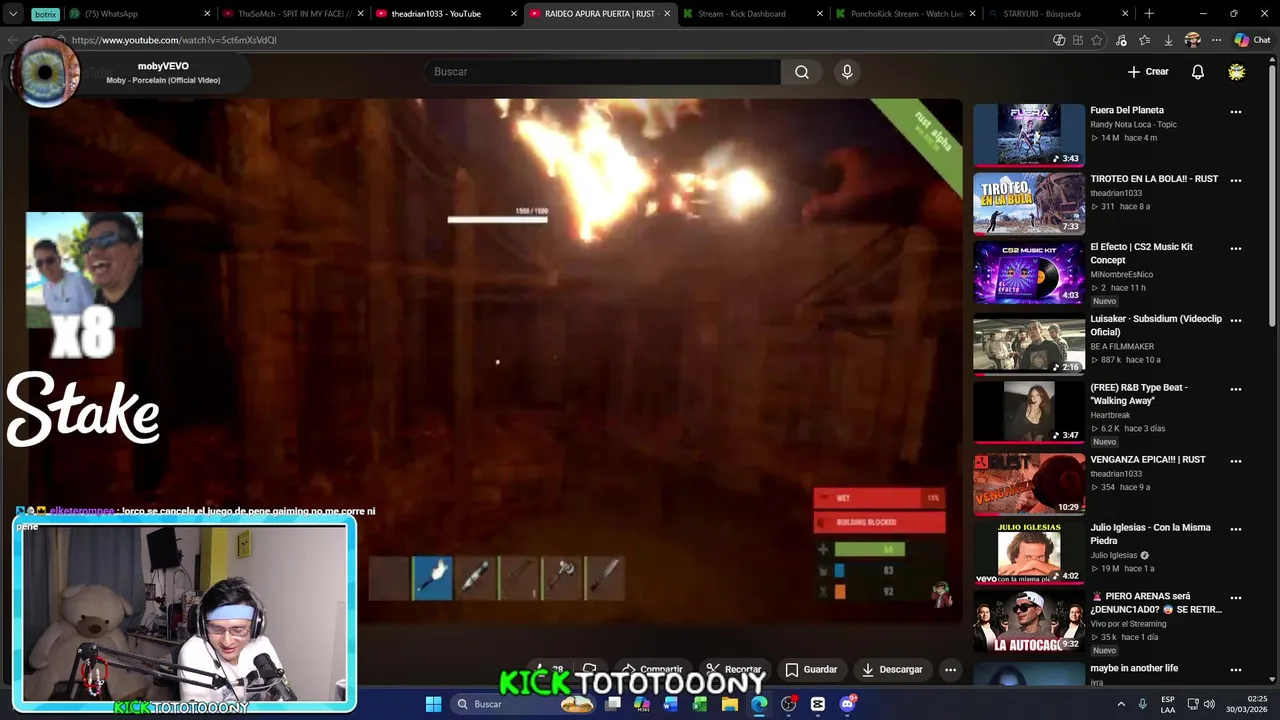Image resolution: width=1280 pixels, height=720 pixels.
Task: Open the Julio Iglesias Con la Misma Piedra title
Action: 1150,534
